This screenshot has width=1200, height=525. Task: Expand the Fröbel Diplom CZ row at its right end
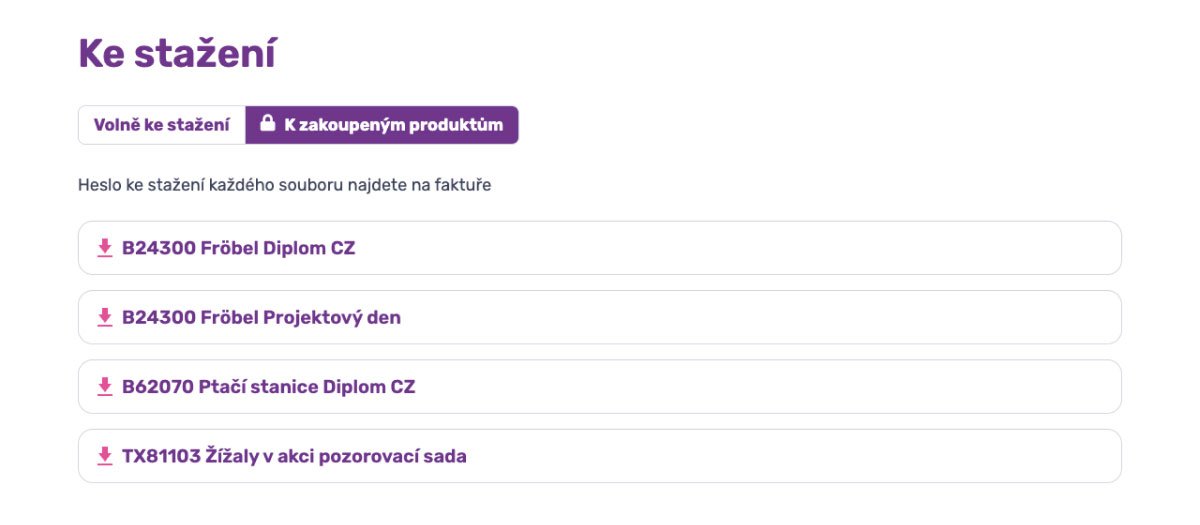pos(1080,248)
